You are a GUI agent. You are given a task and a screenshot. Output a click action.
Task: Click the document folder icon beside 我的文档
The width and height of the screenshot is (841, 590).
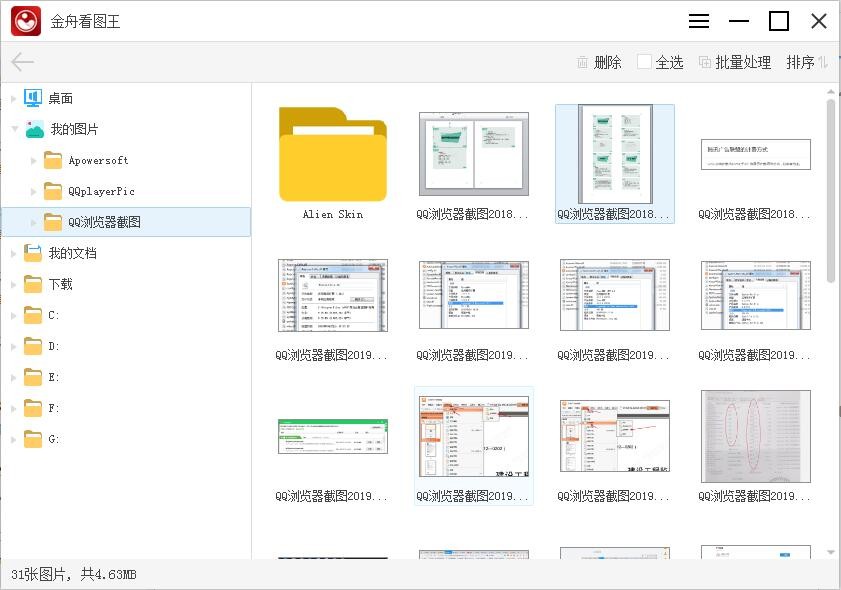[34, 253]
